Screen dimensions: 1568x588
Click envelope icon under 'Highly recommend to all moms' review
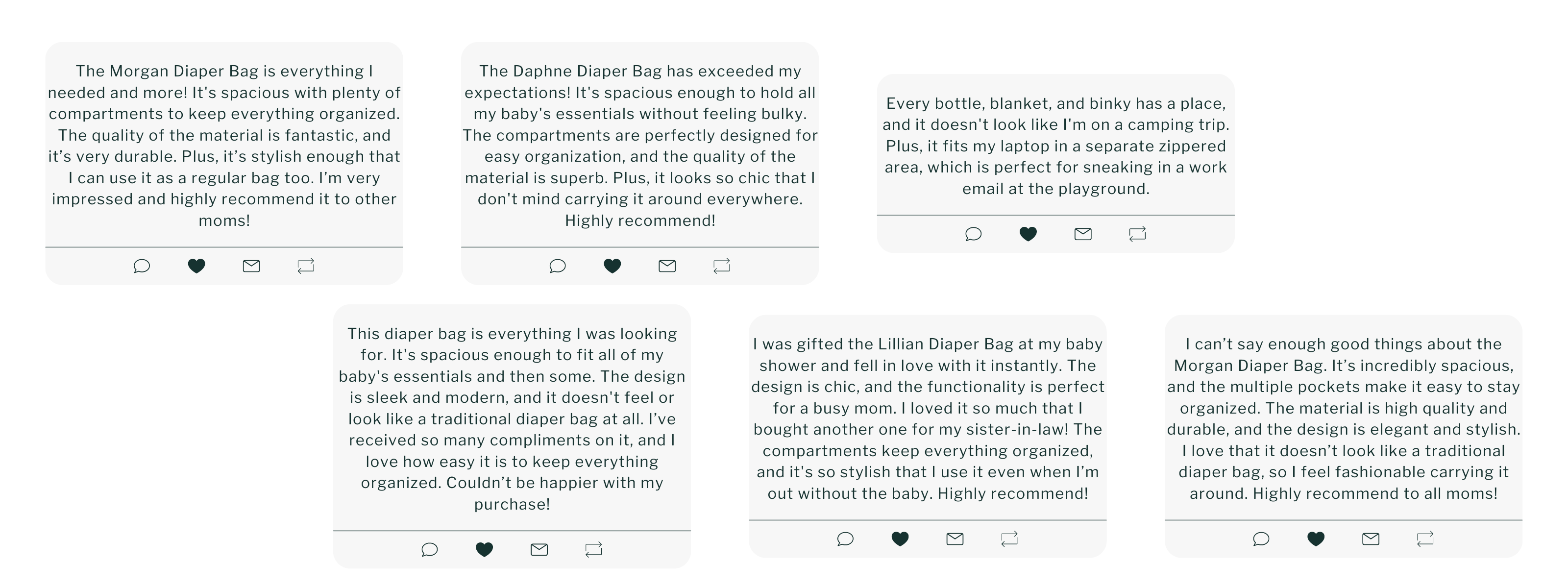point(1371,539)
